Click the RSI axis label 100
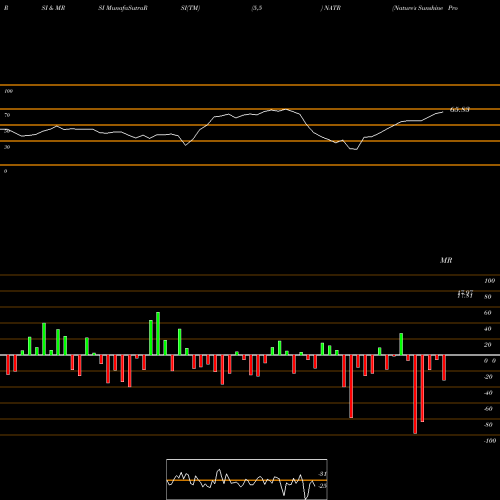Screen dimensions: 500x500 point(8,91)
